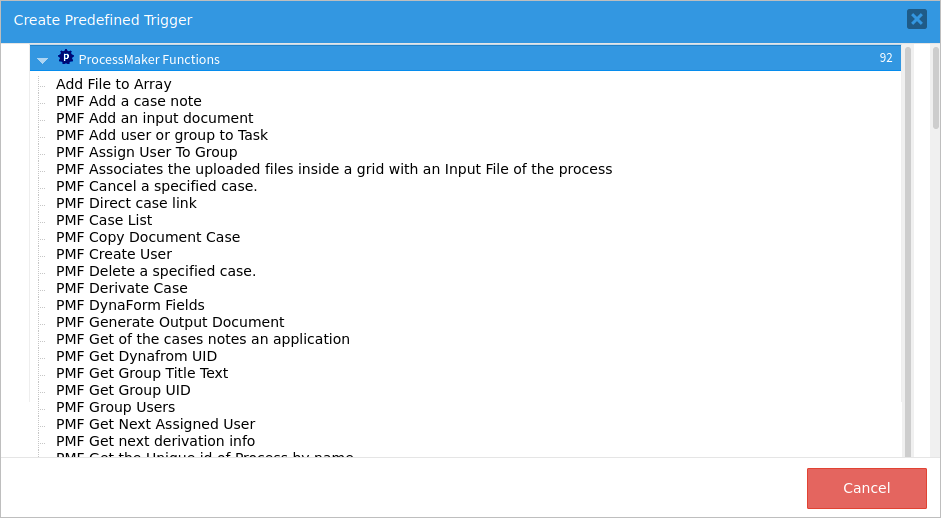Screen dimensions: 941x518
Task: Click PMF Case List entry
Action: tap(104, 220)
